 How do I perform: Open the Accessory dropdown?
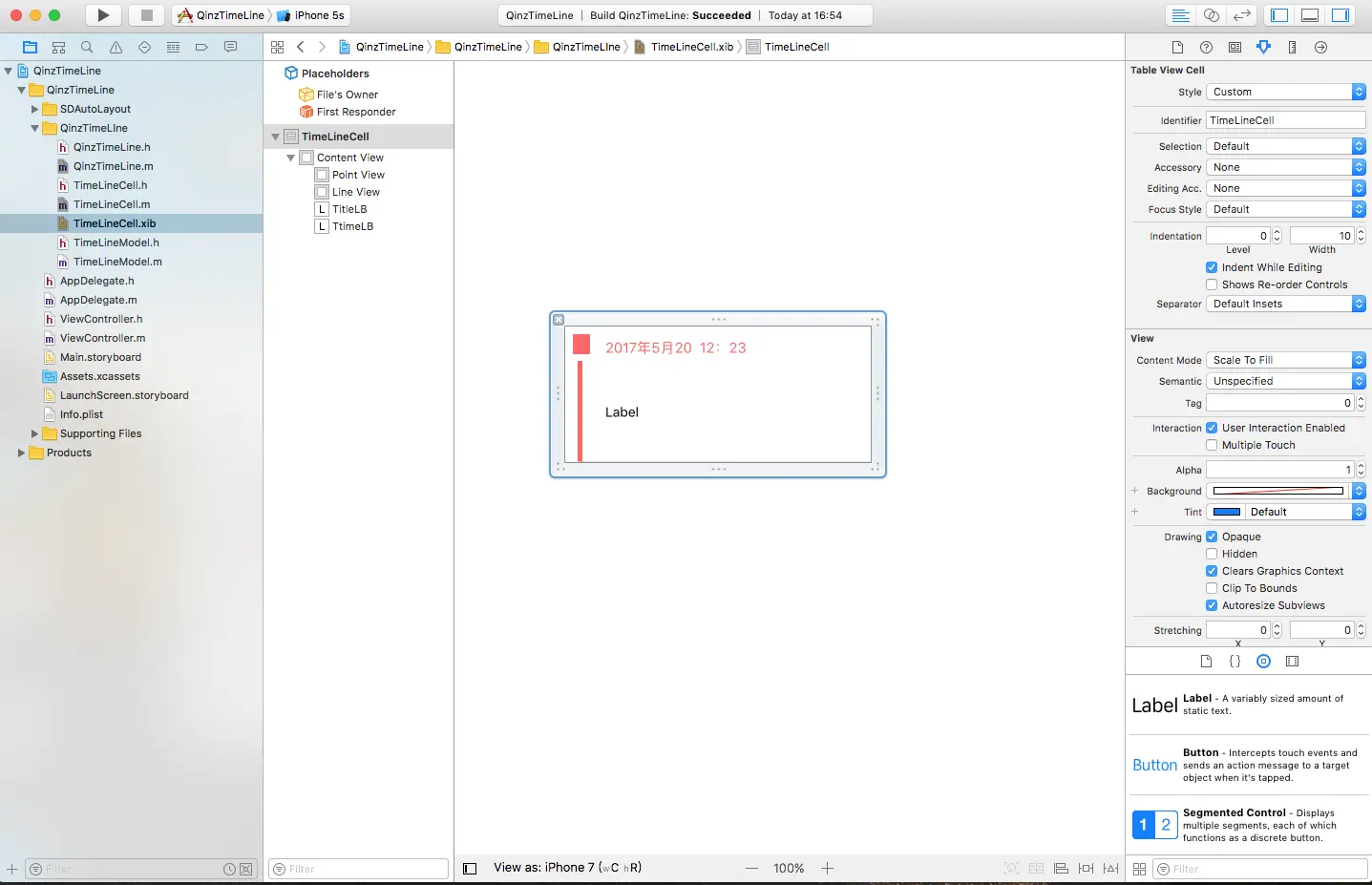[x=1286, y=167]
